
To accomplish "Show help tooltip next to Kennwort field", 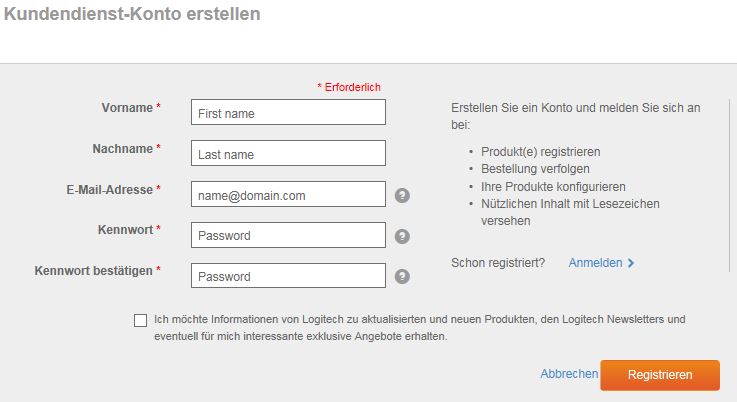I will tap(402, 236).
